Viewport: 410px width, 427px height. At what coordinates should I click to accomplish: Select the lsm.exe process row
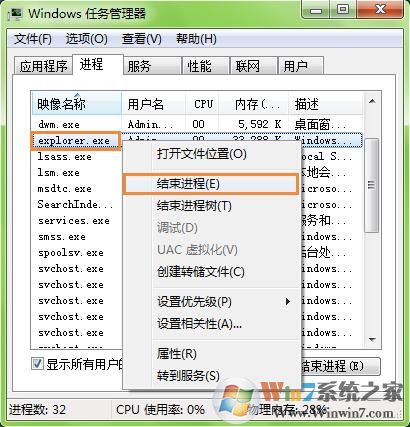click(77, 173)
